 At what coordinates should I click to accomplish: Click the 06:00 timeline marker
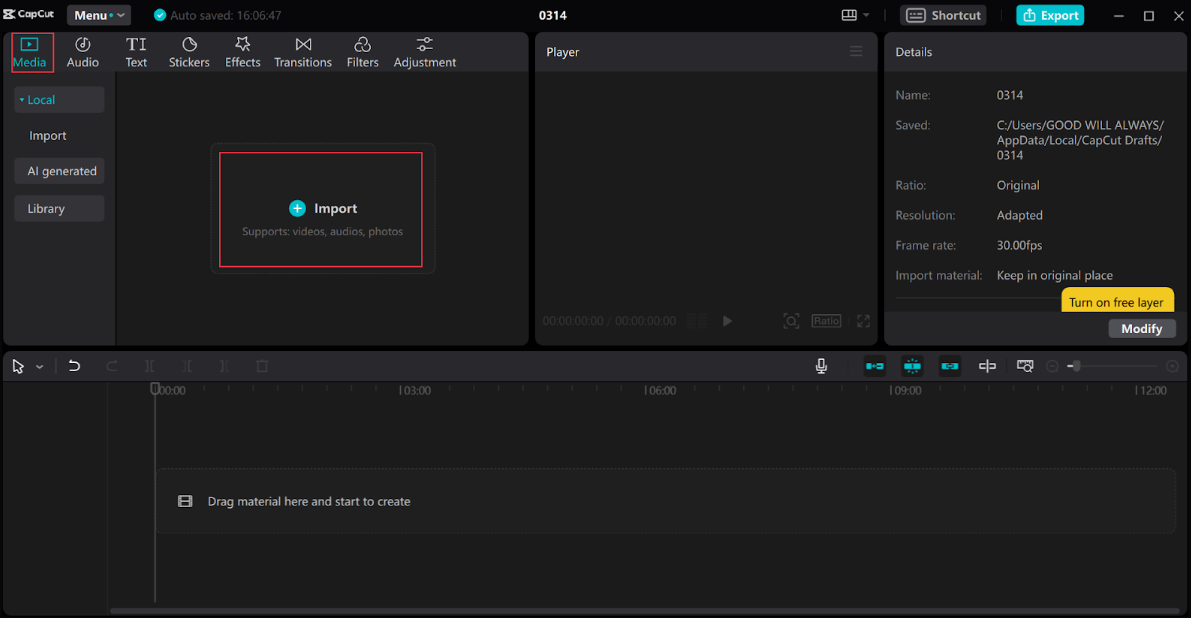[x=659, y=390]
